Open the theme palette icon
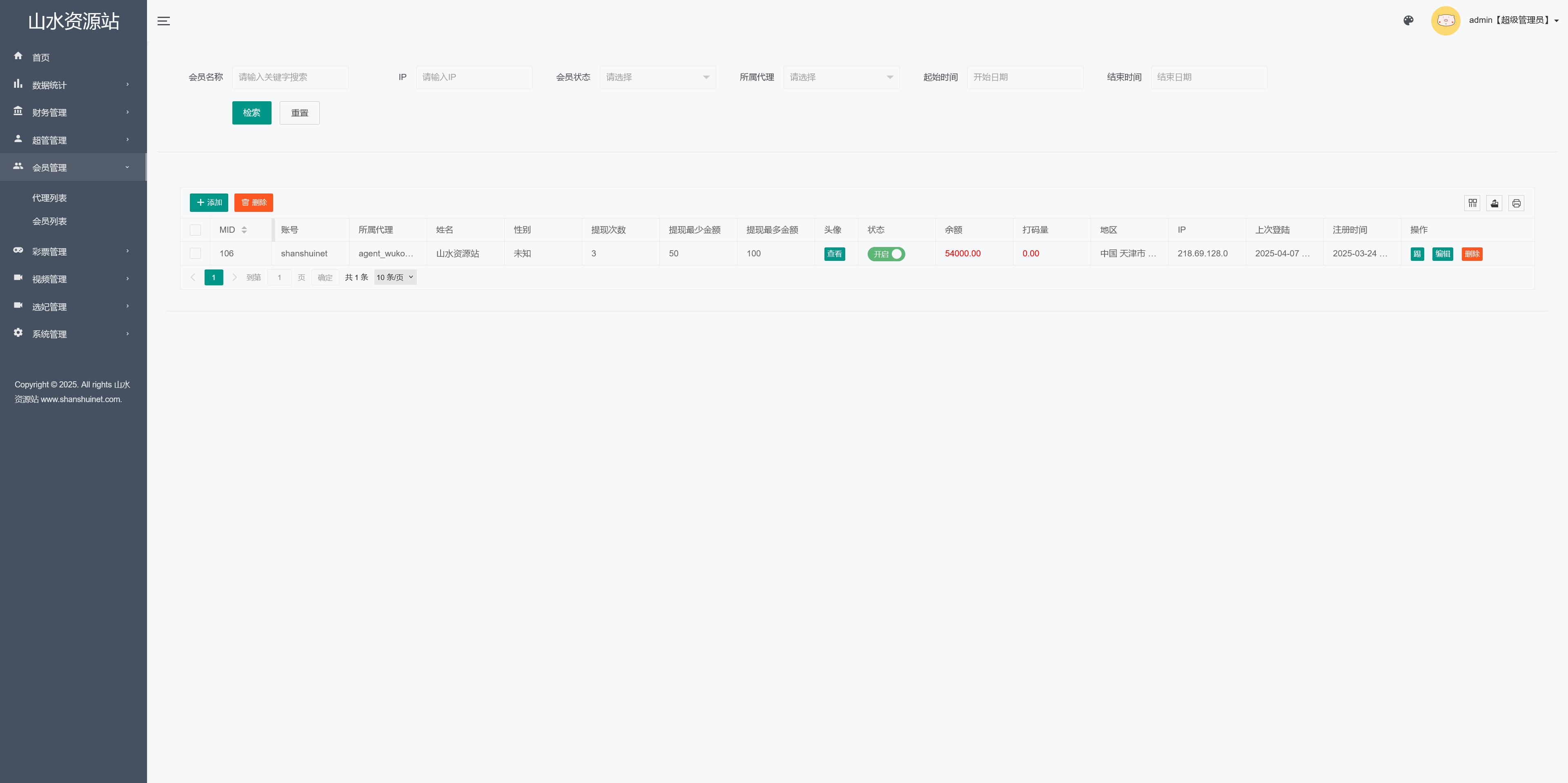 tap(1408, 21)
